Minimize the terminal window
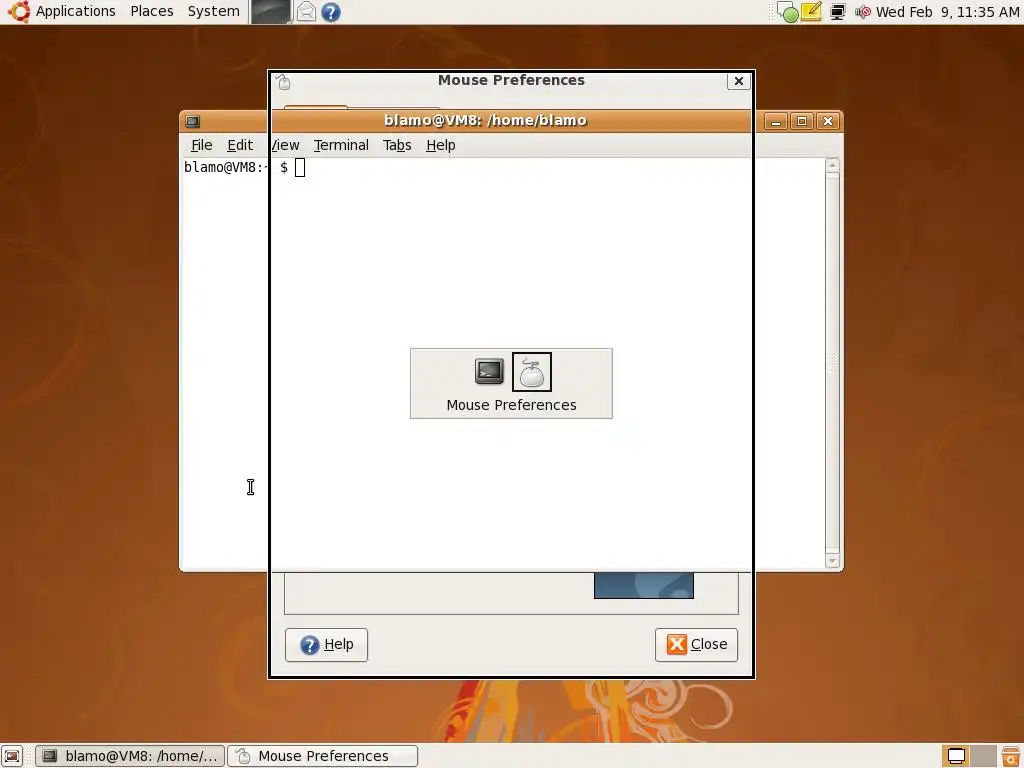Viewport: 1024px width, 768px height. [x=776, y=121]
